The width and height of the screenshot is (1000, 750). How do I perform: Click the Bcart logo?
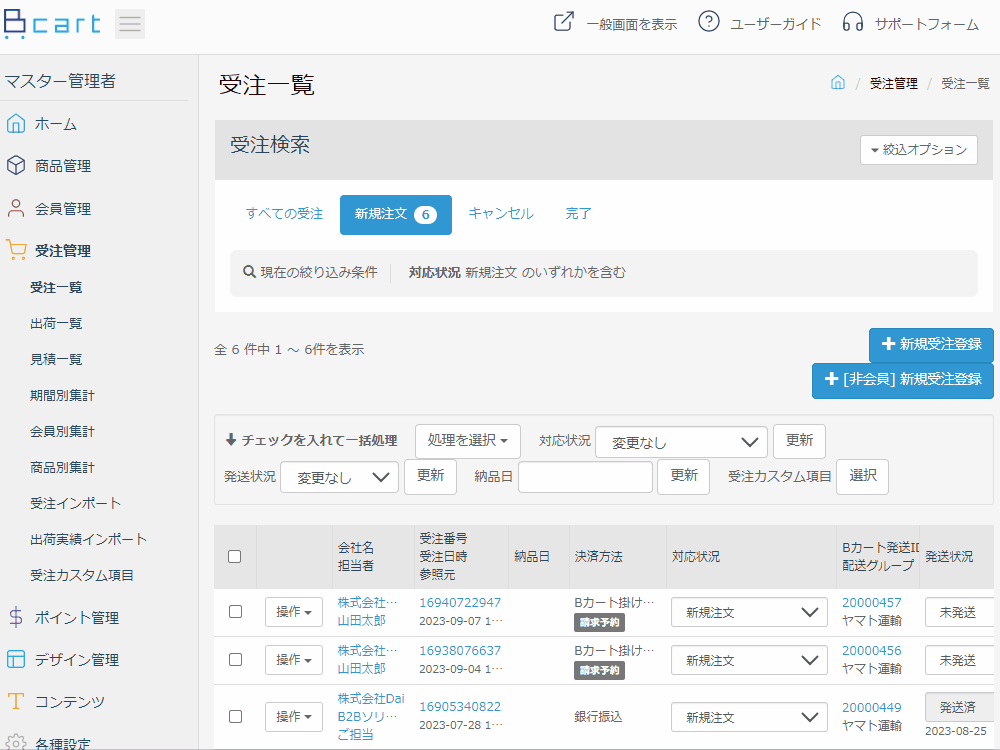tap(52, 24)
